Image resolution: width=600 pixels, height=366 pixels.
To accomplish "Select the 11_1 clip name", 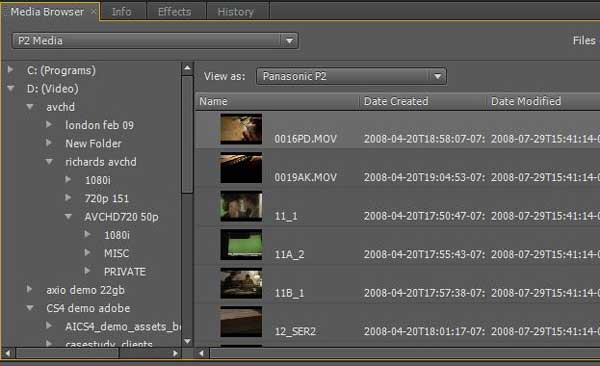I will coord(286,216).
